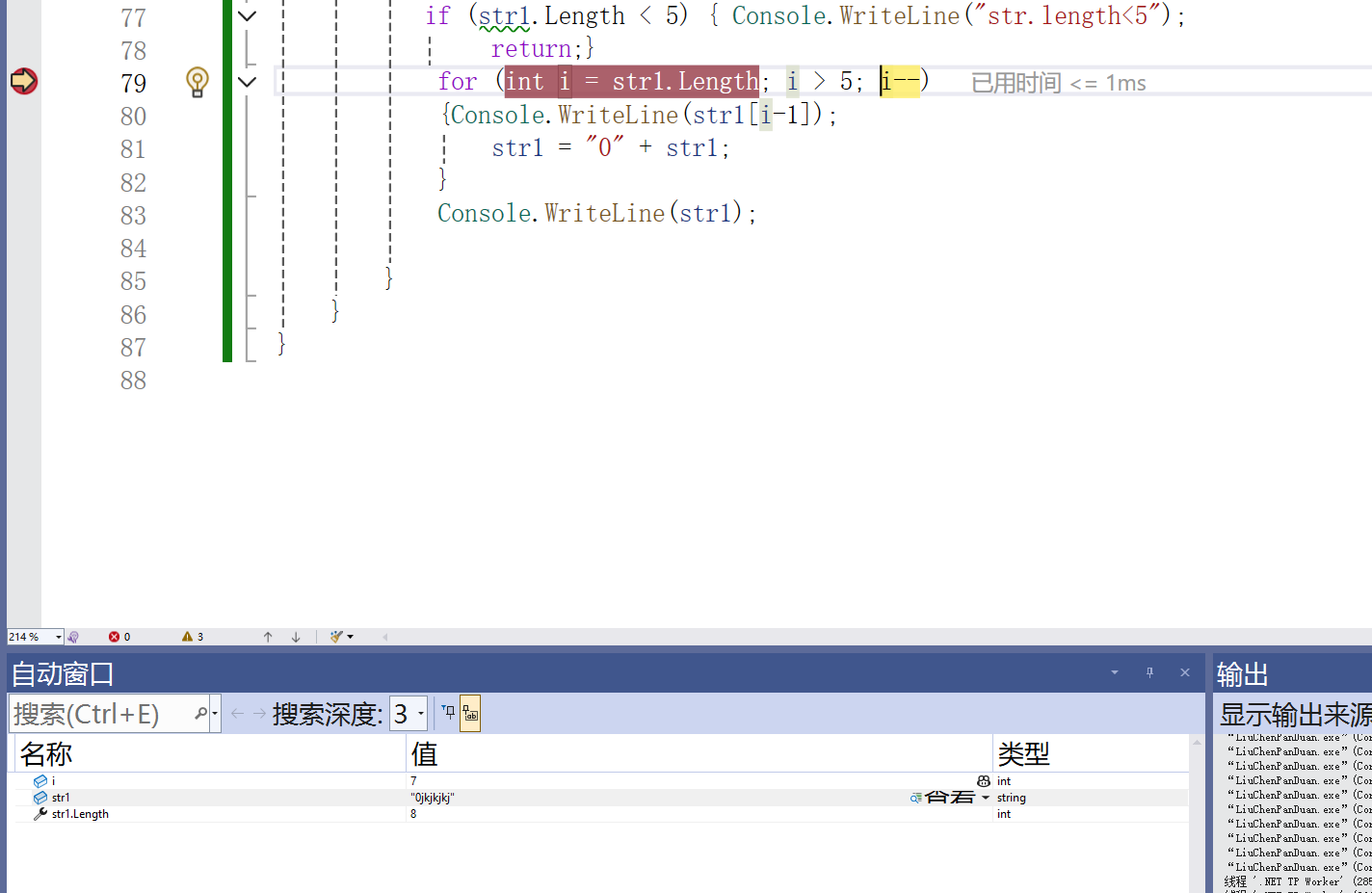The width and height of the screenshot is (1372, 893).
Task: Click the Autos window scrollbar up arrow
Action: click(1197, 742)
